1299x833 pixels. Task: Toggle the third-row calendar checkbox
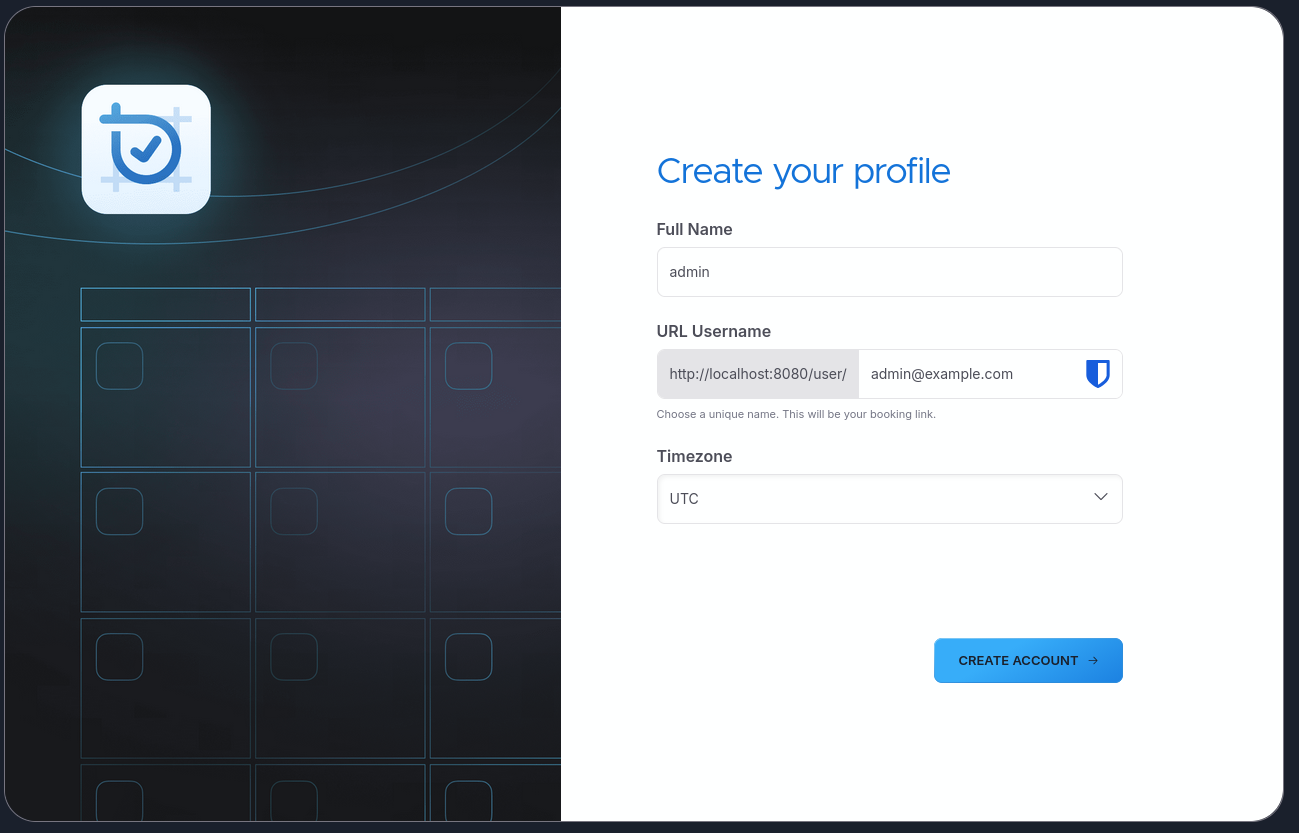(x=119, y=656)
